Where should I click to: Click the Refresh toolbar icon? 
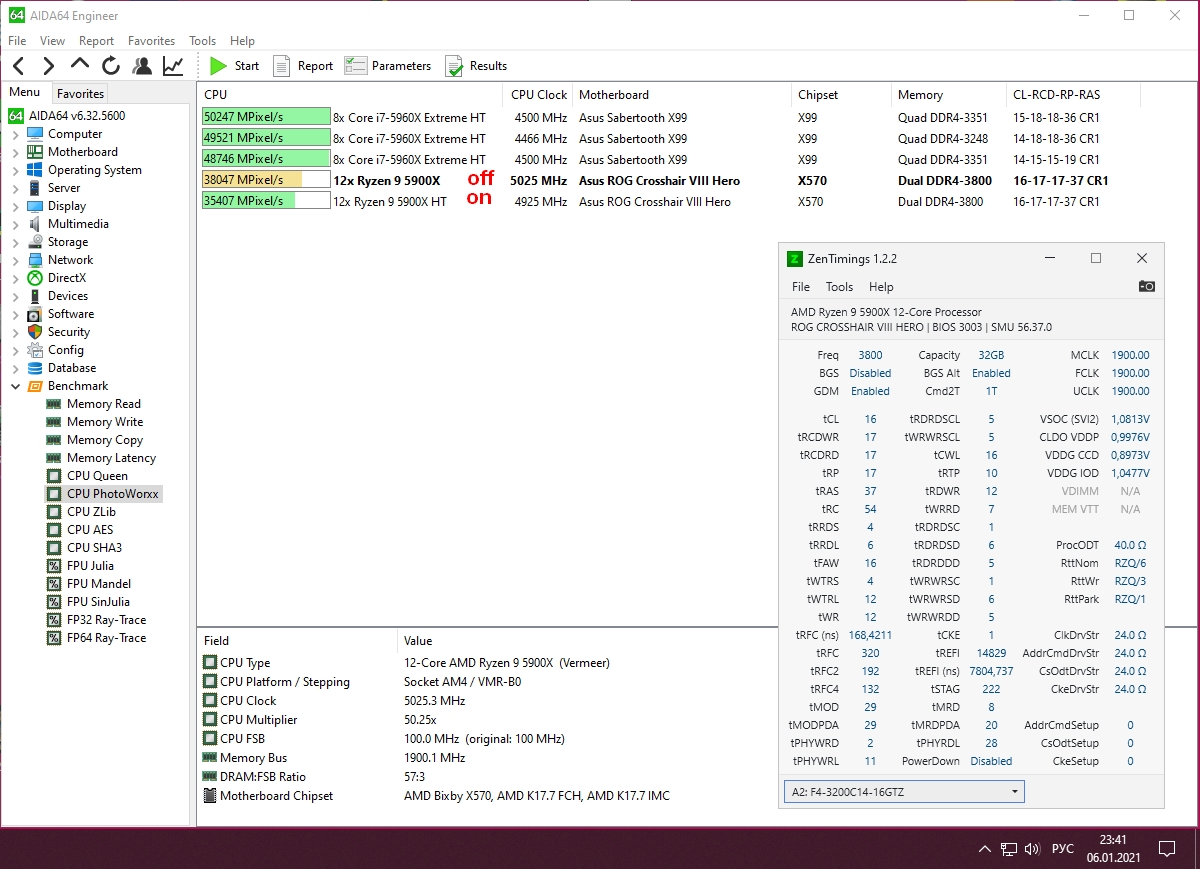coord(111,66)
